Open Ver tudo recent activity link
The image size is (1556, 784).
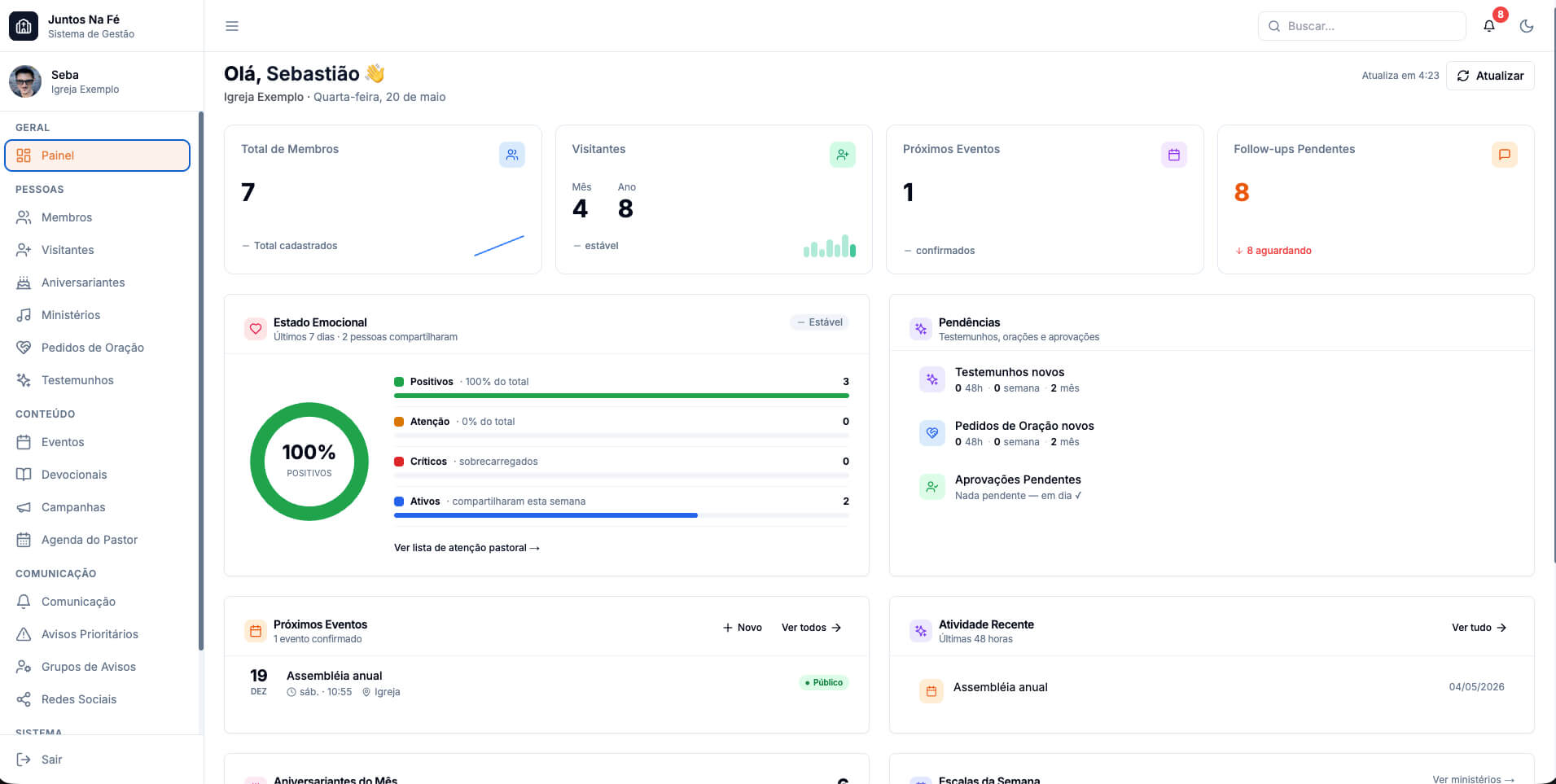[1479, 628]
